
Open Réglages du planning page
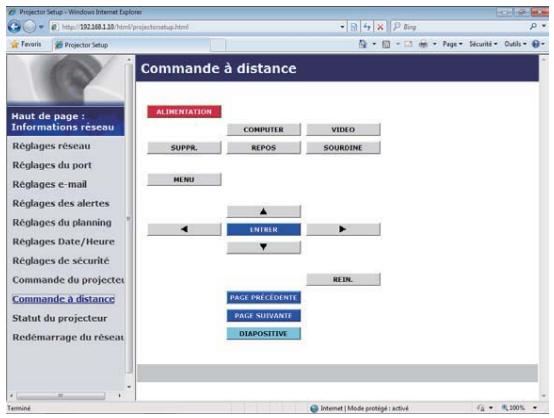62,222
